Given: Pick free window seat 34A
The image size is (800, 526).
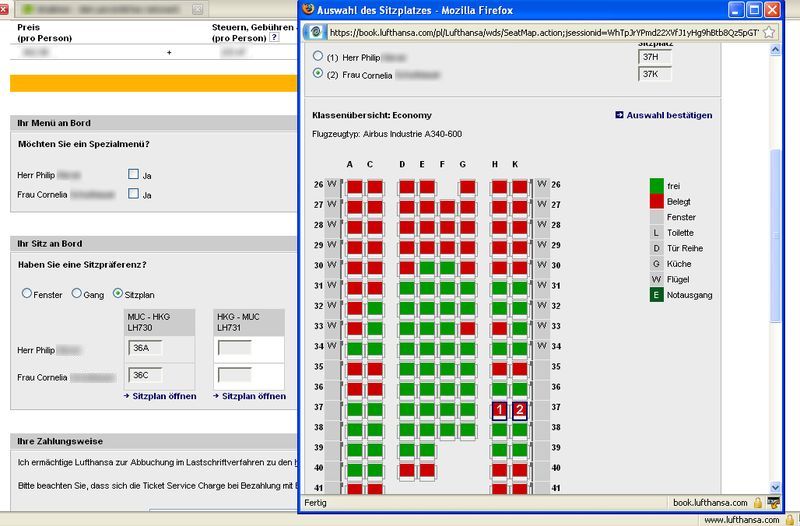Looking at the screenshot, I should click(355, 349).
